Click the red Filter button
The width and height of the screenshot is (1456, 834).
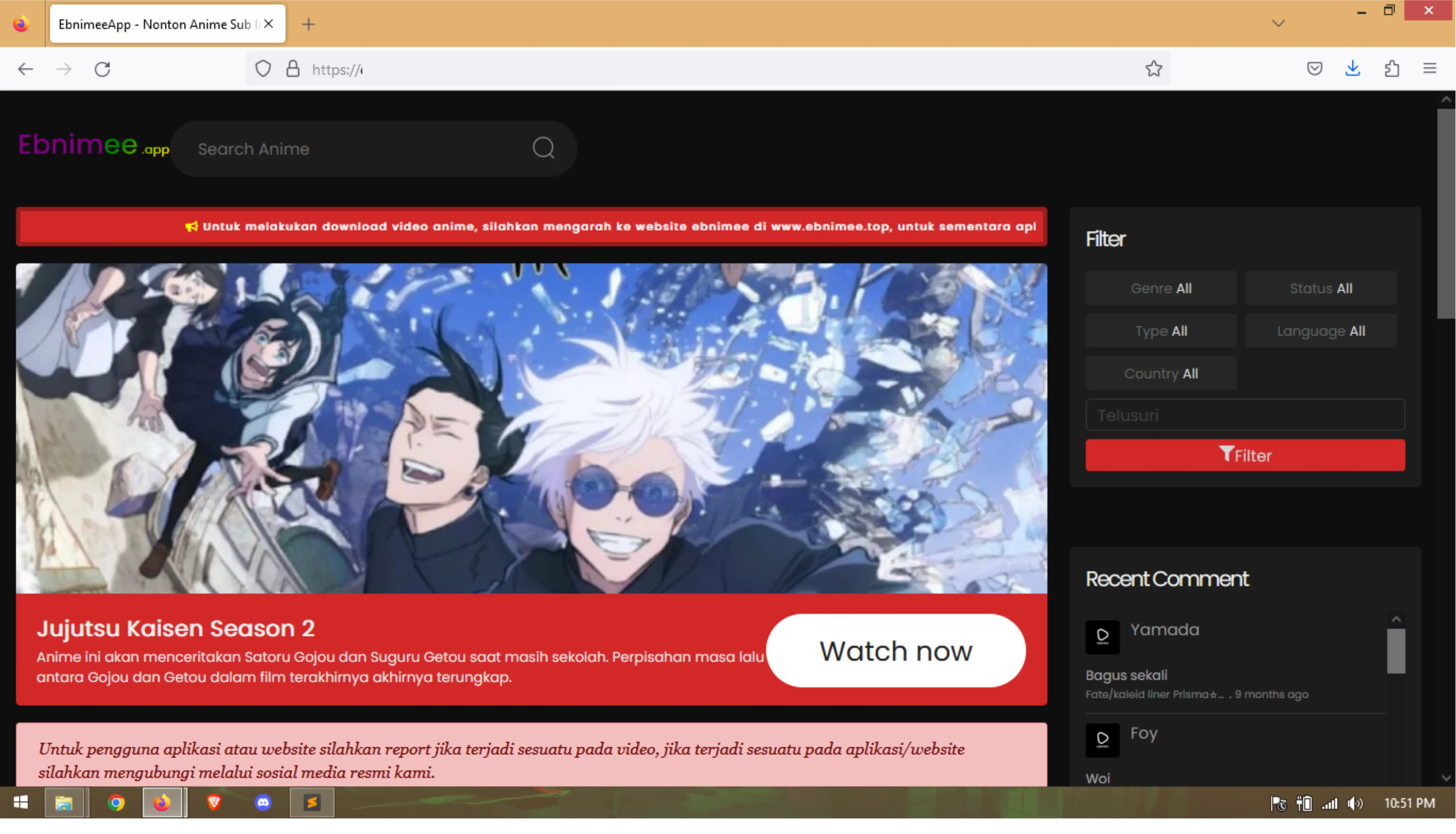1245,455
